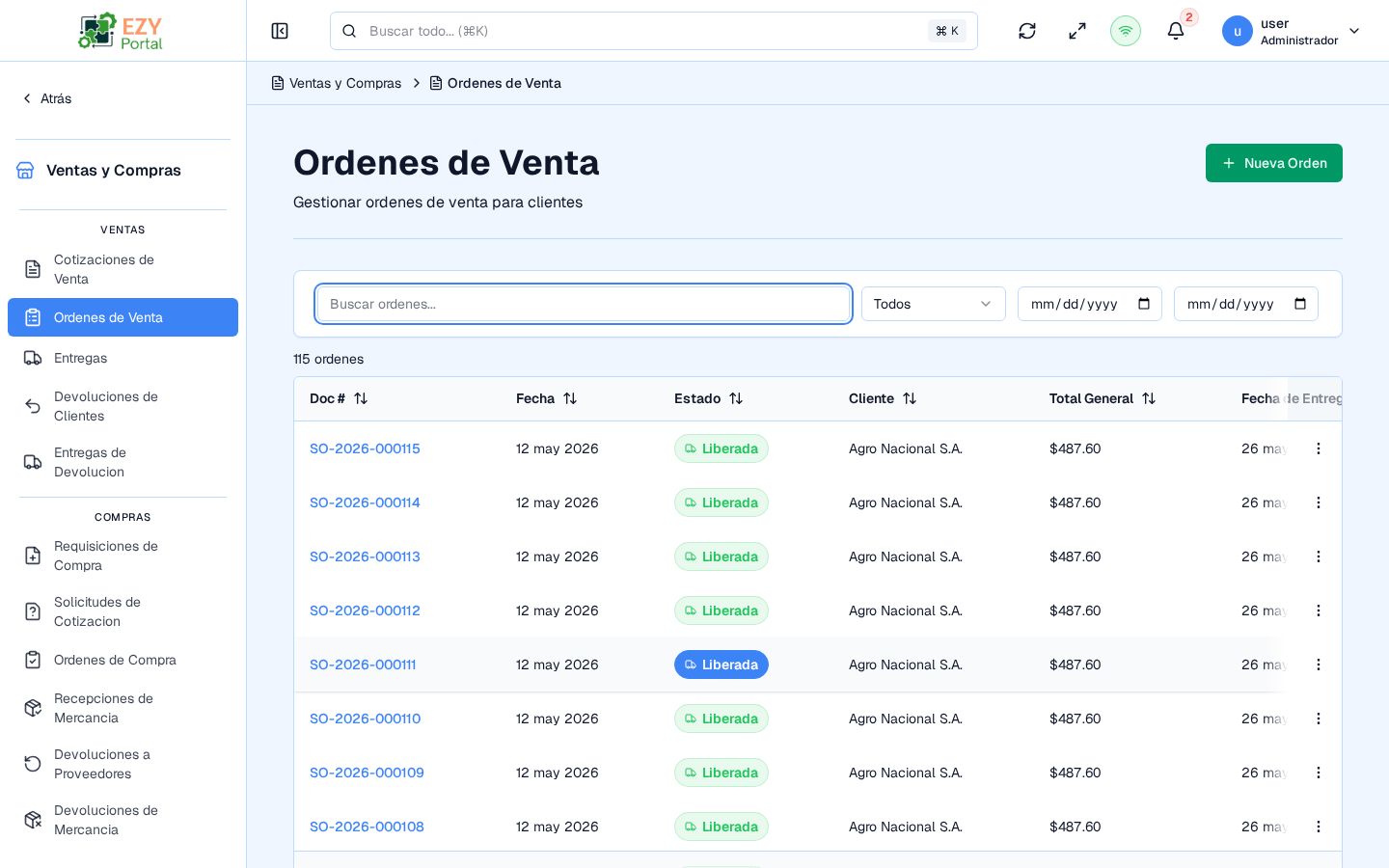The height and width of the screenshot is (868, 1389).
Task: Open row actions menu for SO-2026-000115
Action: (x=1319, y=448)
